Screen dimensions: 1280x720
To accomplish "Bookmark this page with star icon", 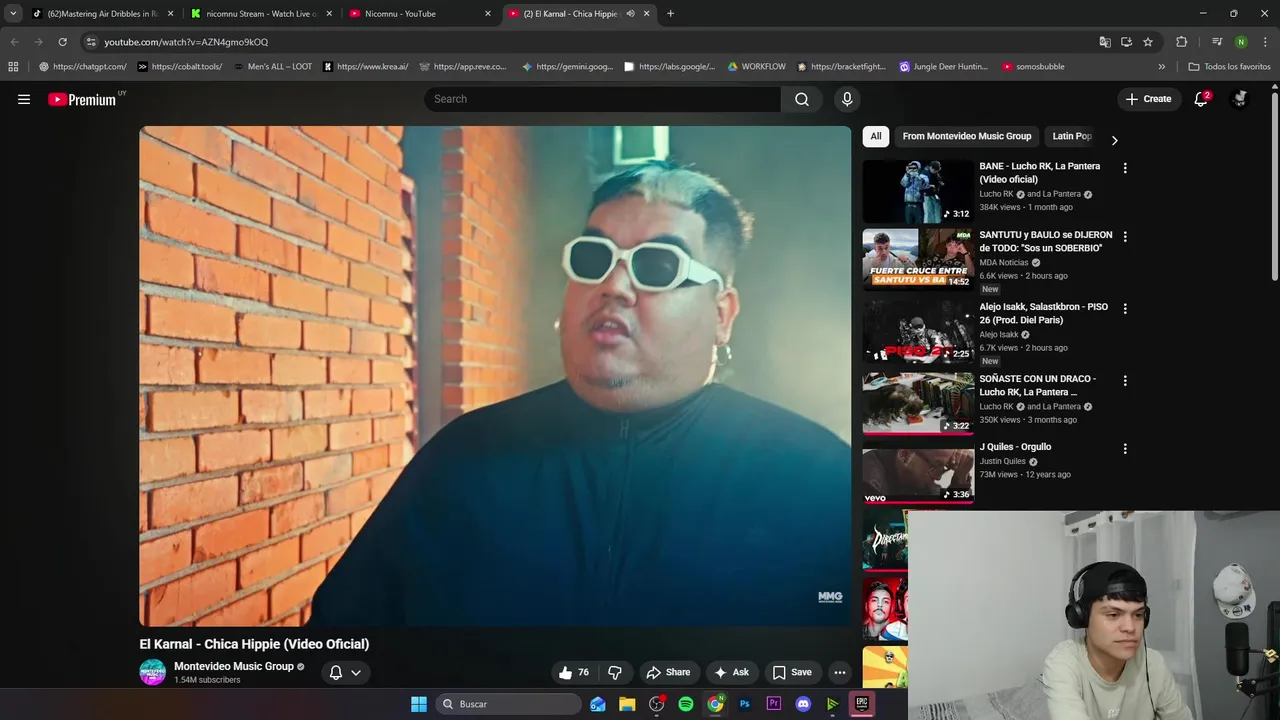I will tap(1148, 42).
